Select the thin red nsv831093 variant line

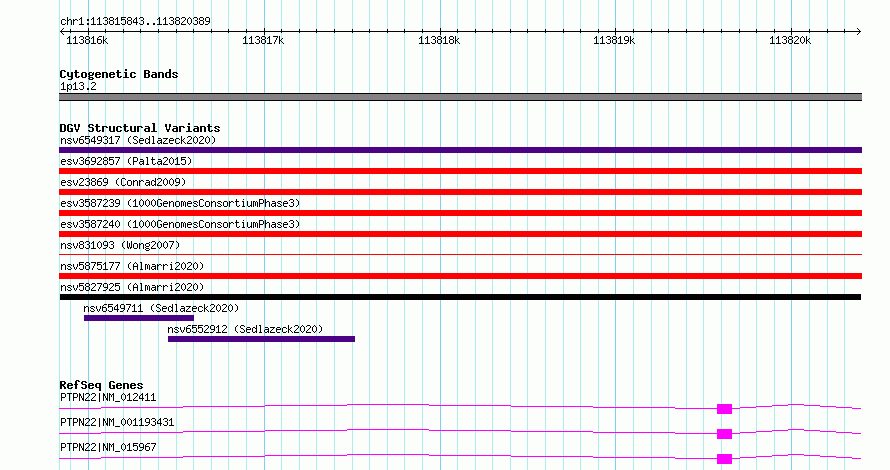[x=460, y=254]
